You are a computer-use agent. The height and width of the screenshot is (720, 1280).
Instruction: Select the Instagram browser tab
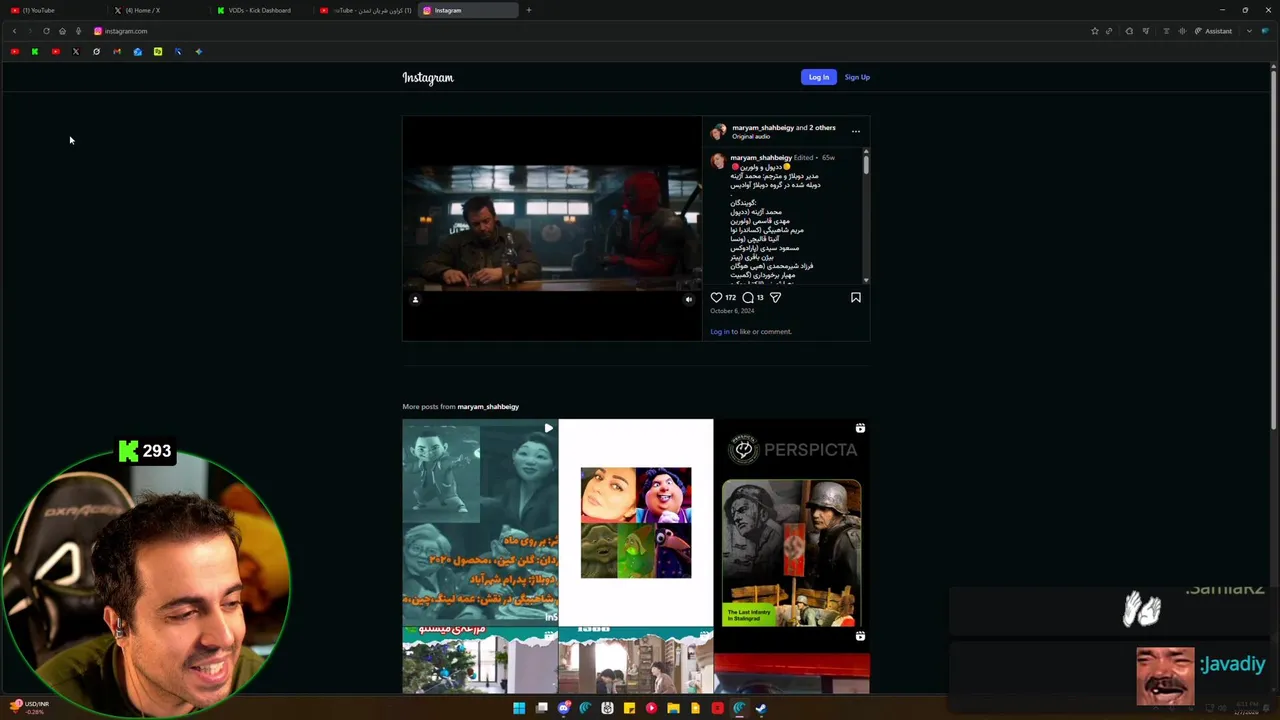(x=468, y=10)
